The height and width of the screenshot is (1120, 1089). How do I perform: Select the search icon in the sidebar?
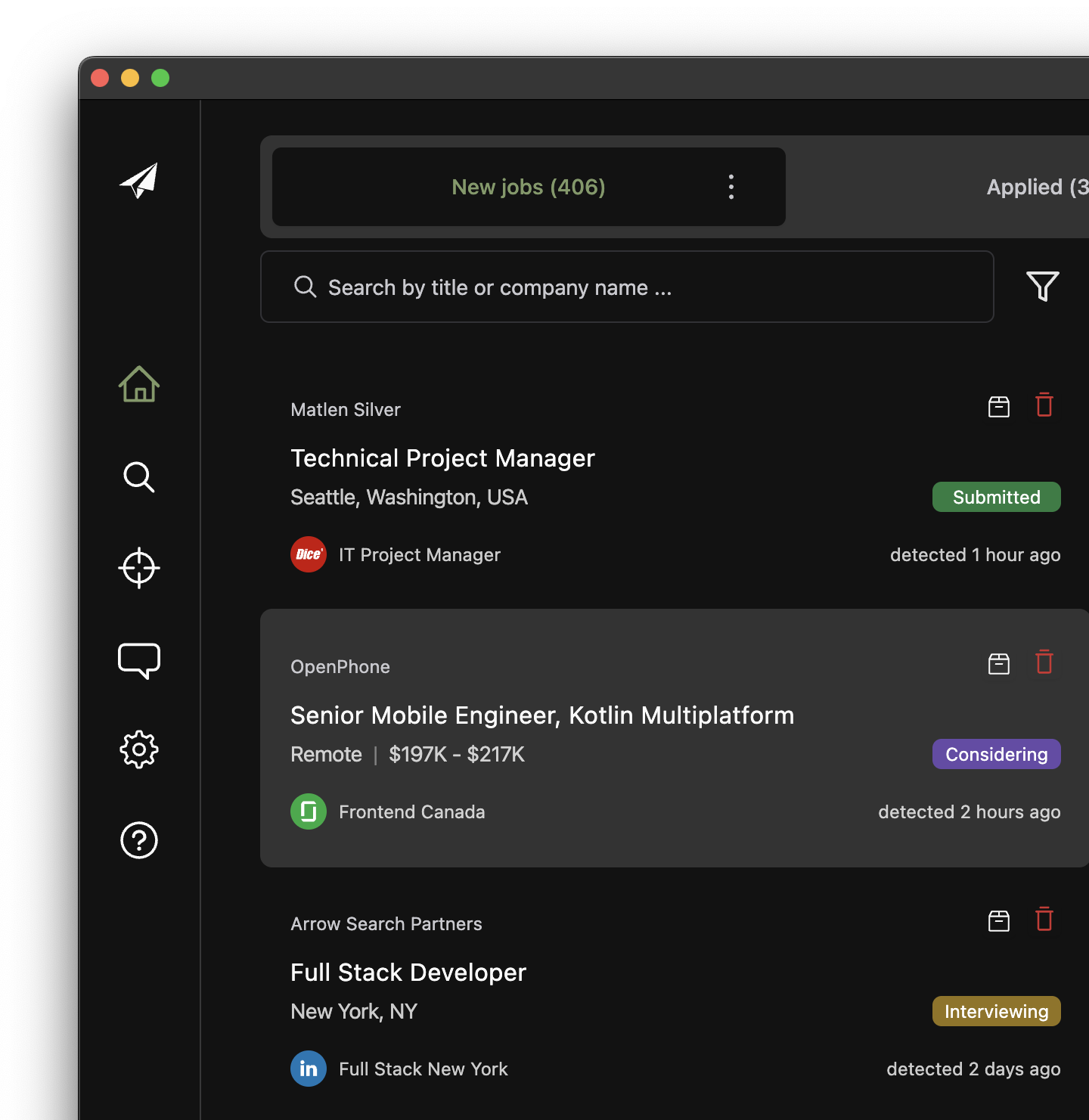point(138,477)
